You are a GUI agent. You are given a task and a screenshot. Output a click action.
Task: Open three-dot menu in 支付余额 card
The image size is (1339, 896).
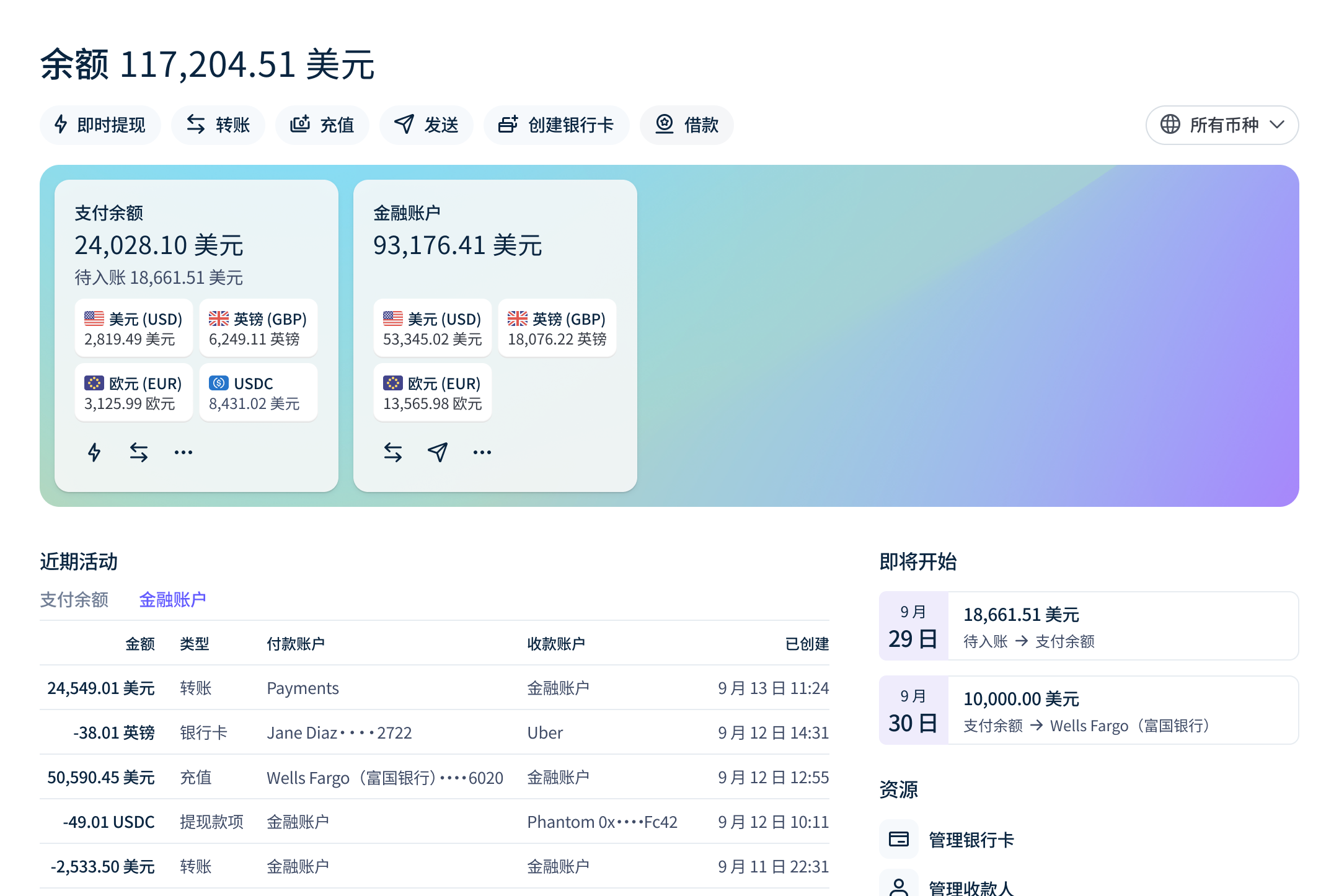(183, 452)
